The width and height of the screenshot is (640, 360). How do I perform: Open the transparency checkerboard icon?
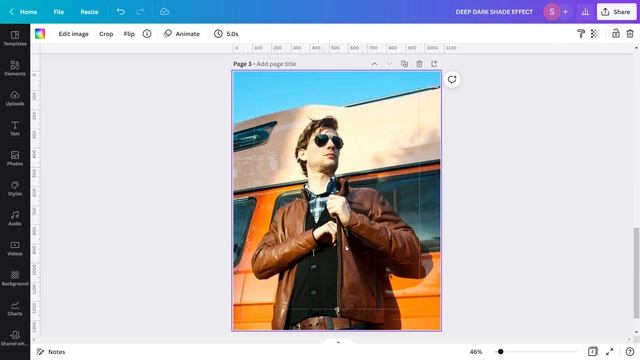[x=595, y=34]
